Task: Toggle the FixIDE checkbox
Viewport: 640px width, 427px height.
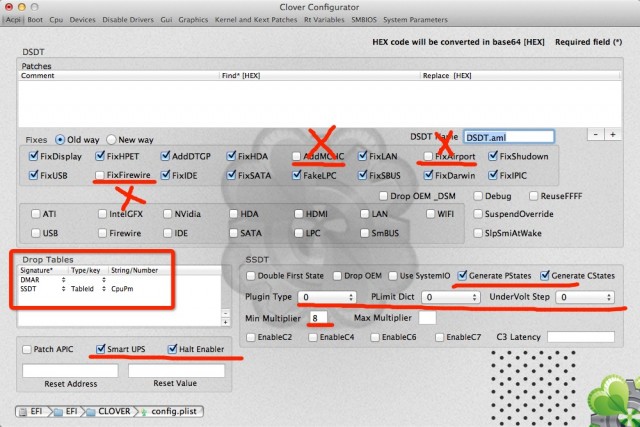Action: coord(165,175)
